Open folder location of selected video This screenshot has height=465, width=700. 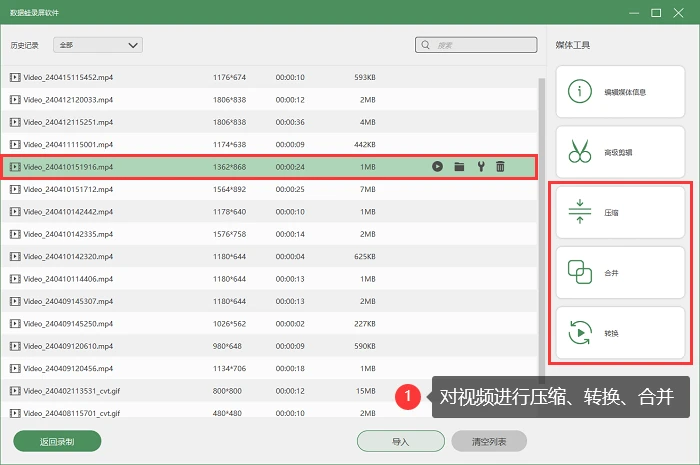(459, 167)
